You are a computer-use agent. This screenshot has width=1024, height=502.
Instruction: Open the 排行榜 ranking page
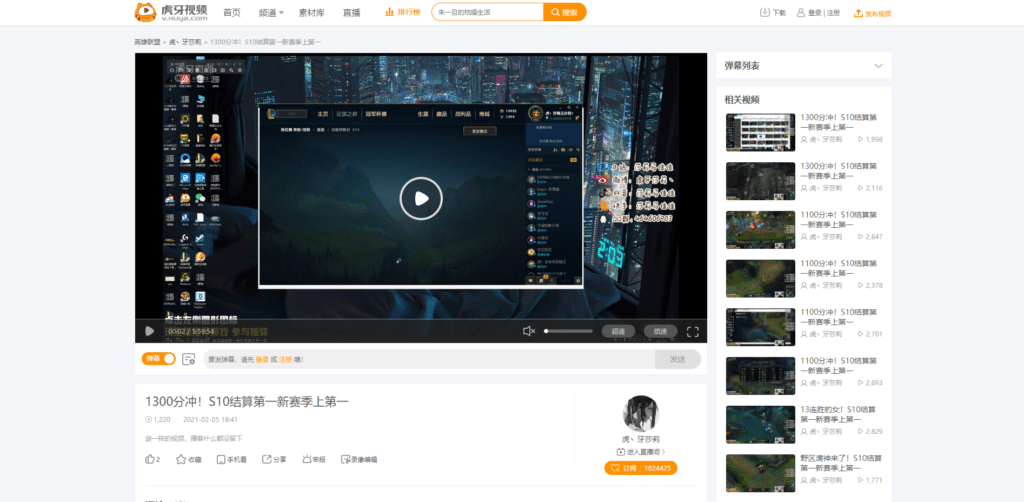point(403,12)
